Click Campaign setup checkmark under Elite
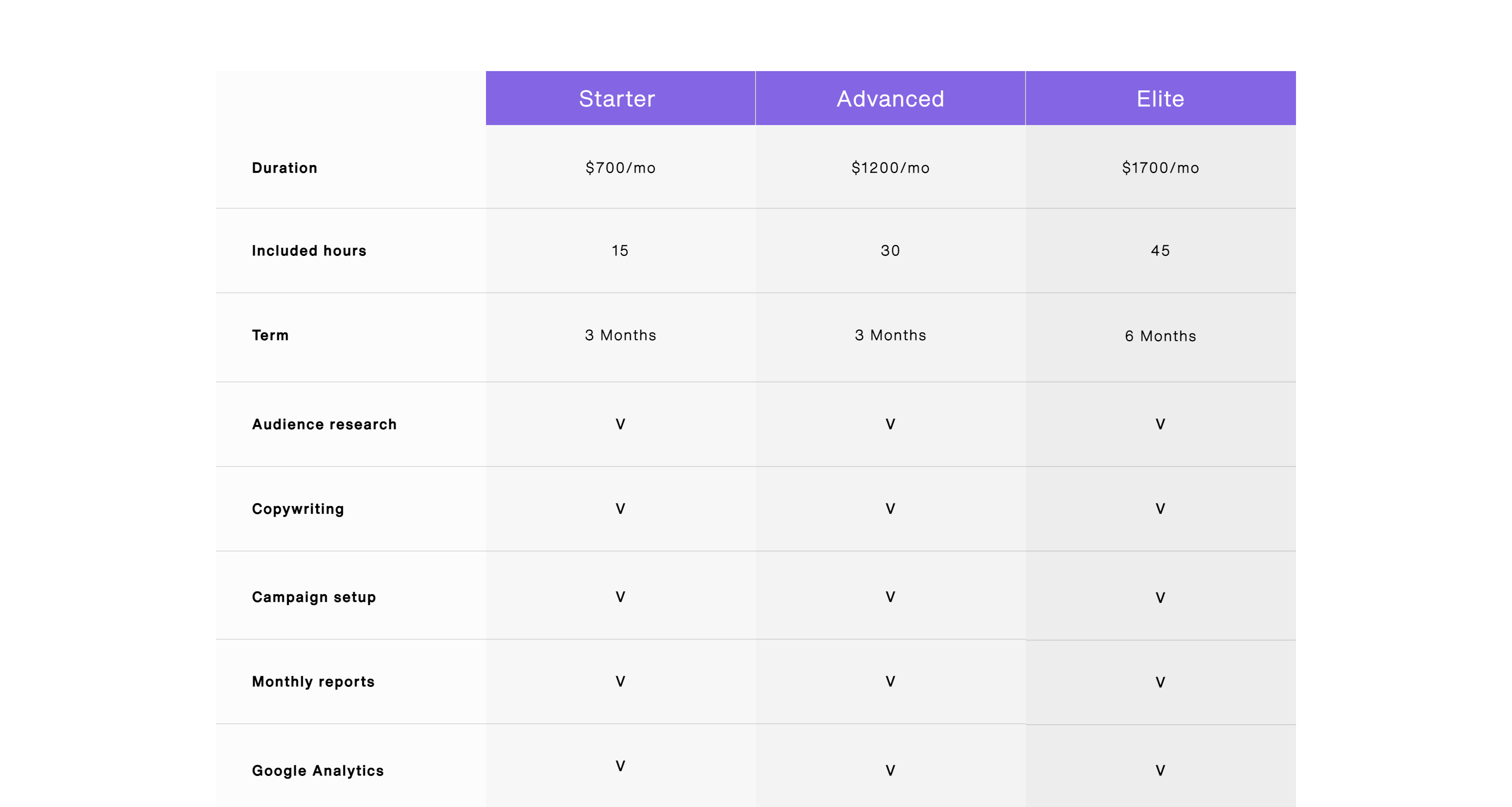 pos(1160,598)
